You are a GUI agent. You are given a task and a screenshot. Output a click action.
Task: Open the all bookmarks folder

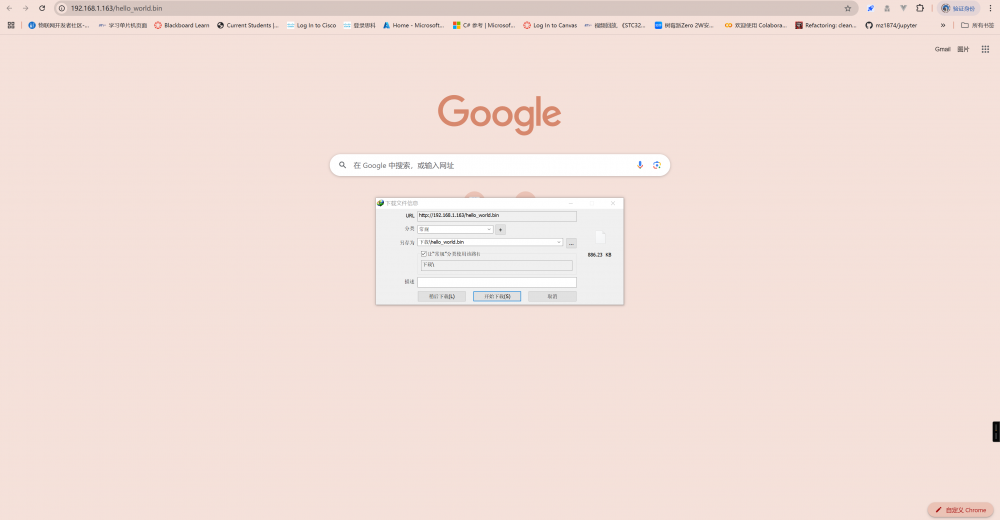977,26
